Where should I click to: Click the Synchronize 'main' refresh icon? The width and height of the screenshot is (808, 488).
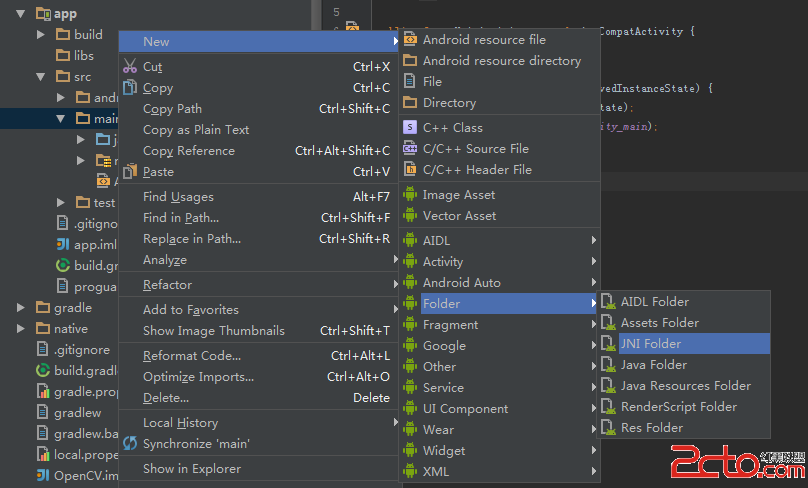pyautogui.click(x=130, y=443)
